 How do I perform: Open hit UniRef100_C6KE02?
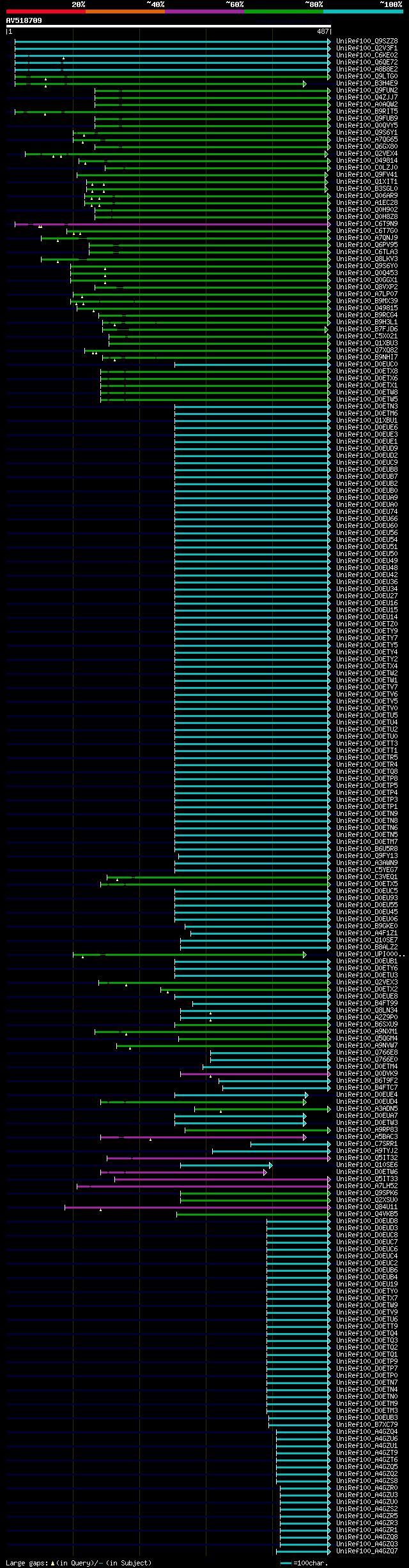(x=367, y=56)
